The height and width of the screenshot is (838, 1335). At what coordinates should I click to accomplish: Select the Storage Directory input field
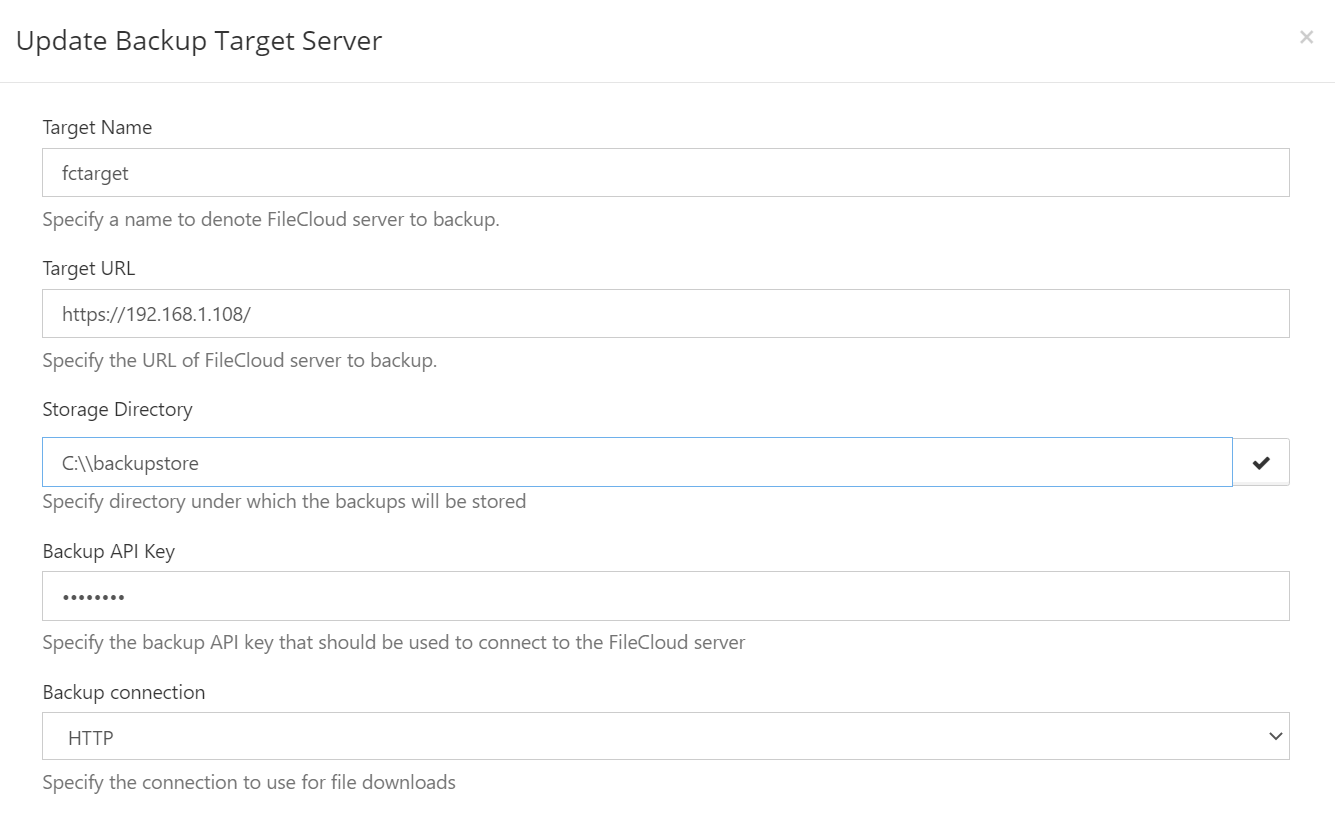(637, 462)
